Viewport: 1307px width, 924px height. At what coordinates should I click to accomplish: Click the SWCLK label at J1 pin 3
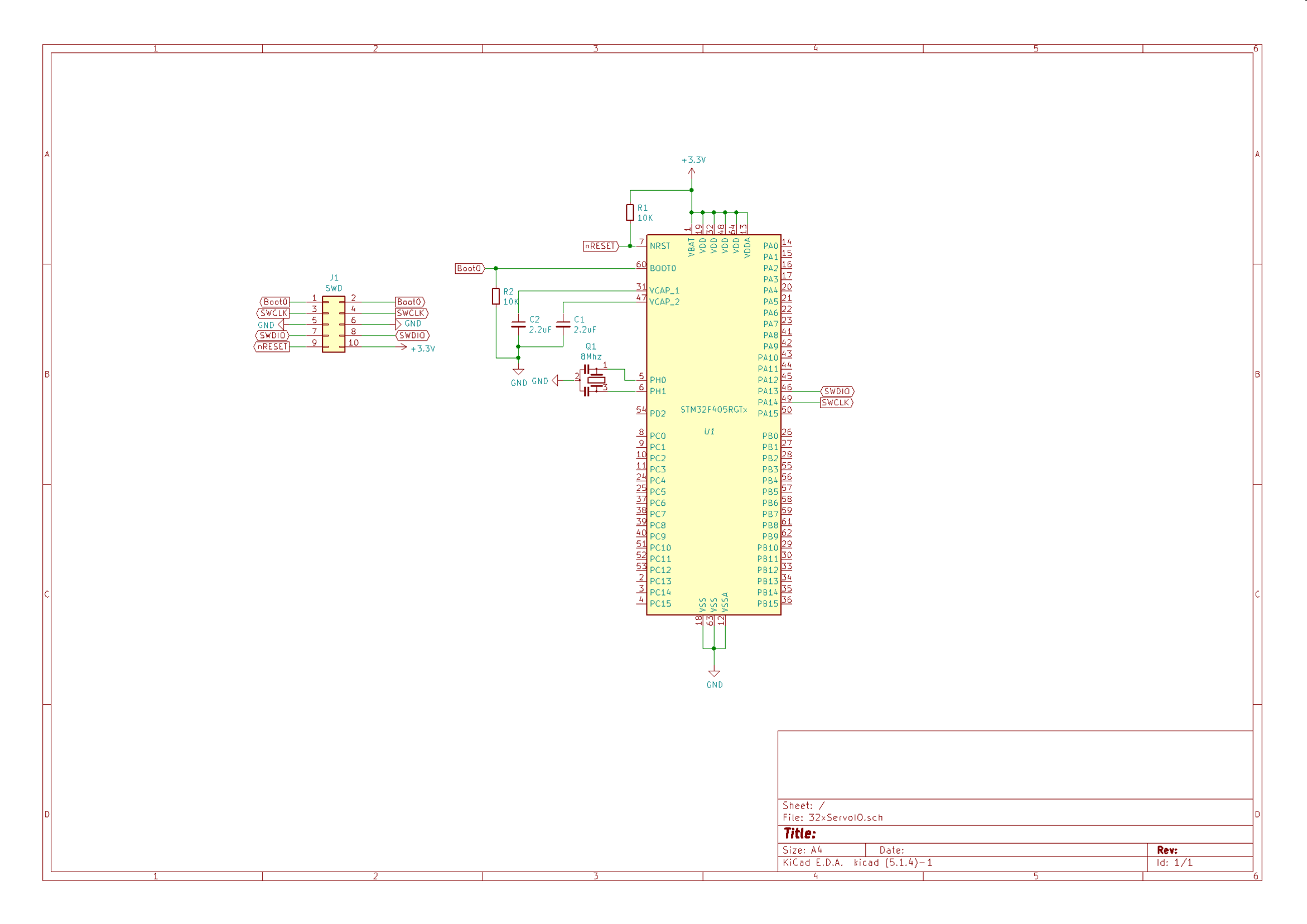tap(273, 313)
